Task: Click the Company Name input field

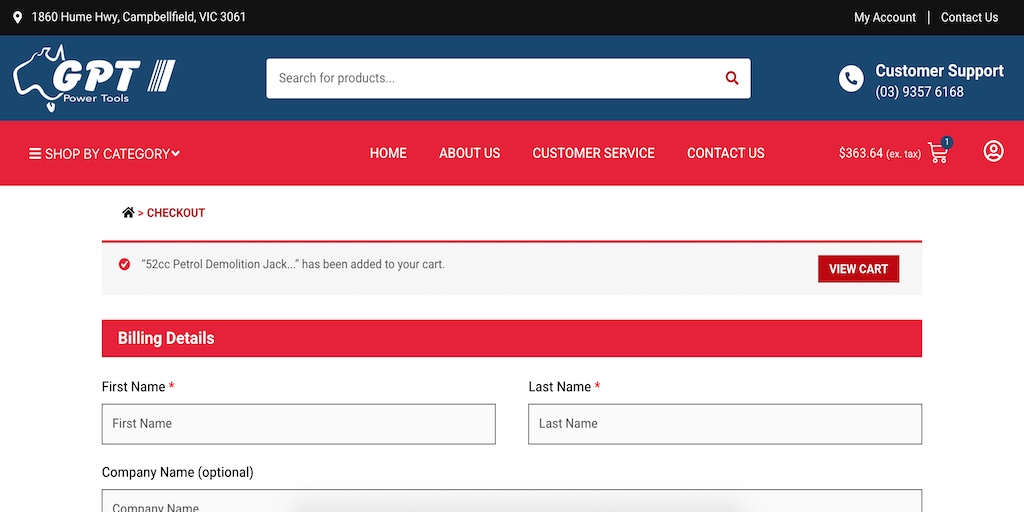Action: [511, 502]
